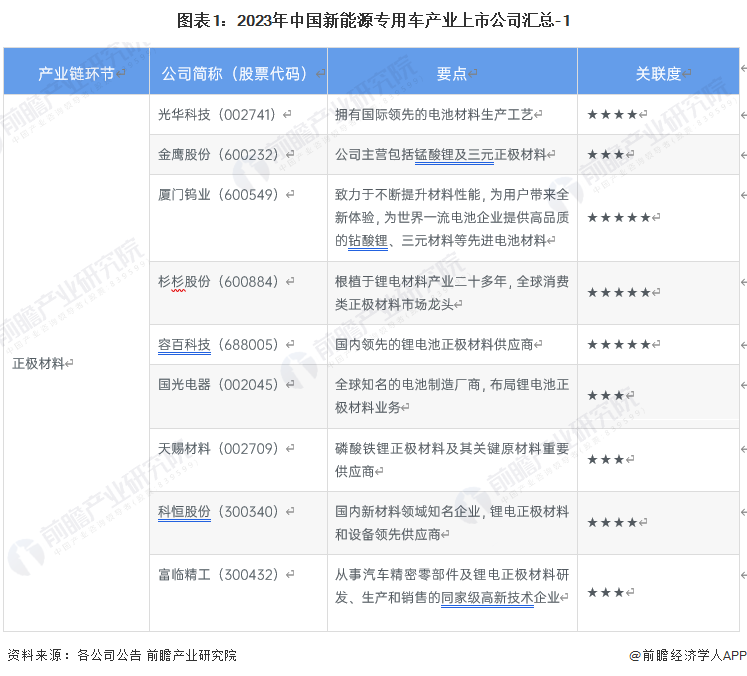The image size is (747, 676).
Task: Click the chart title '图表1：2023年中国新能源专用车产业上市公司汇总-1'
Action: 374,20
